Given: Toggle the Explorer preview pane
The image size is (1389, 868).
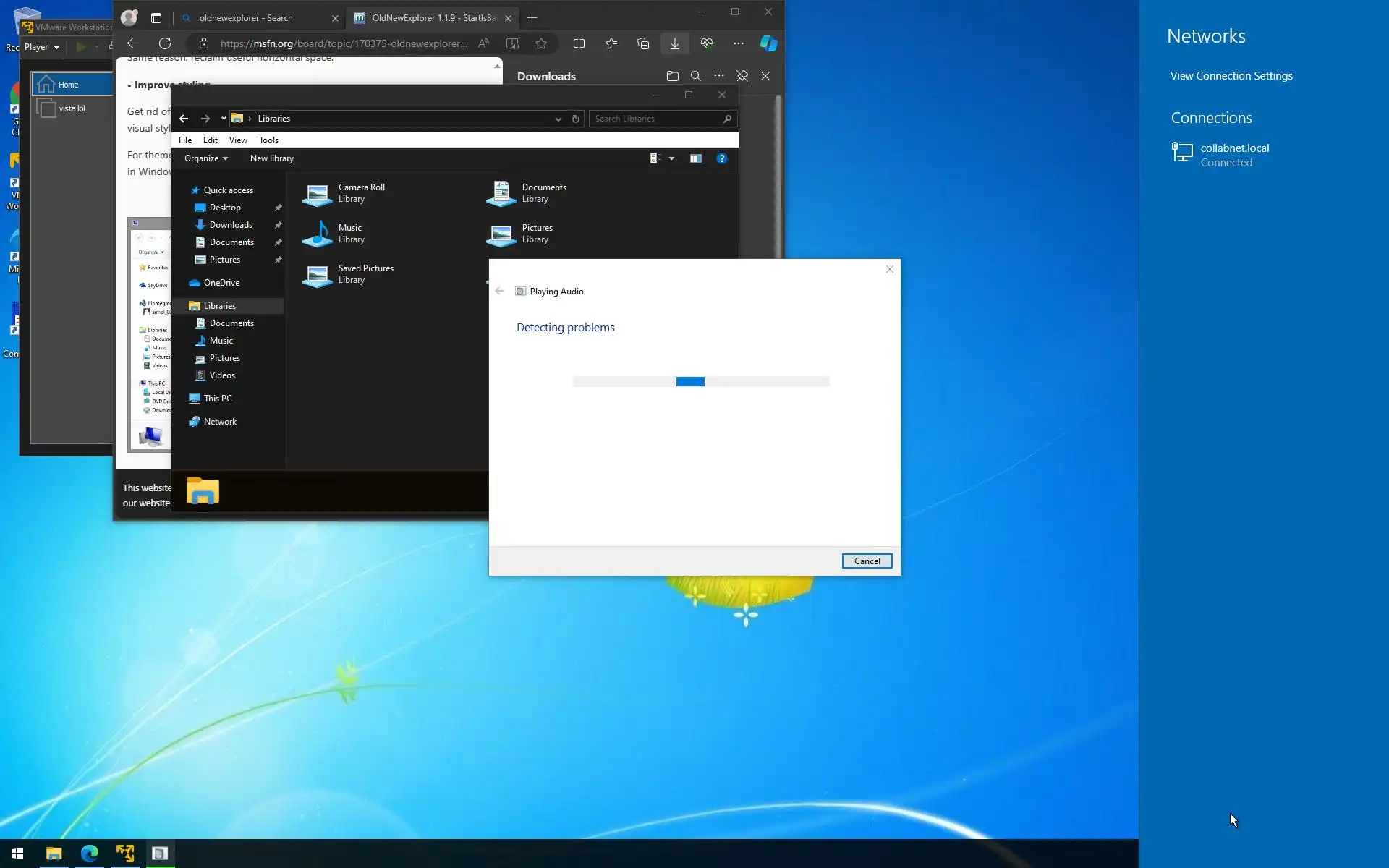Looking at the screenshot, I should coord(695,158).
